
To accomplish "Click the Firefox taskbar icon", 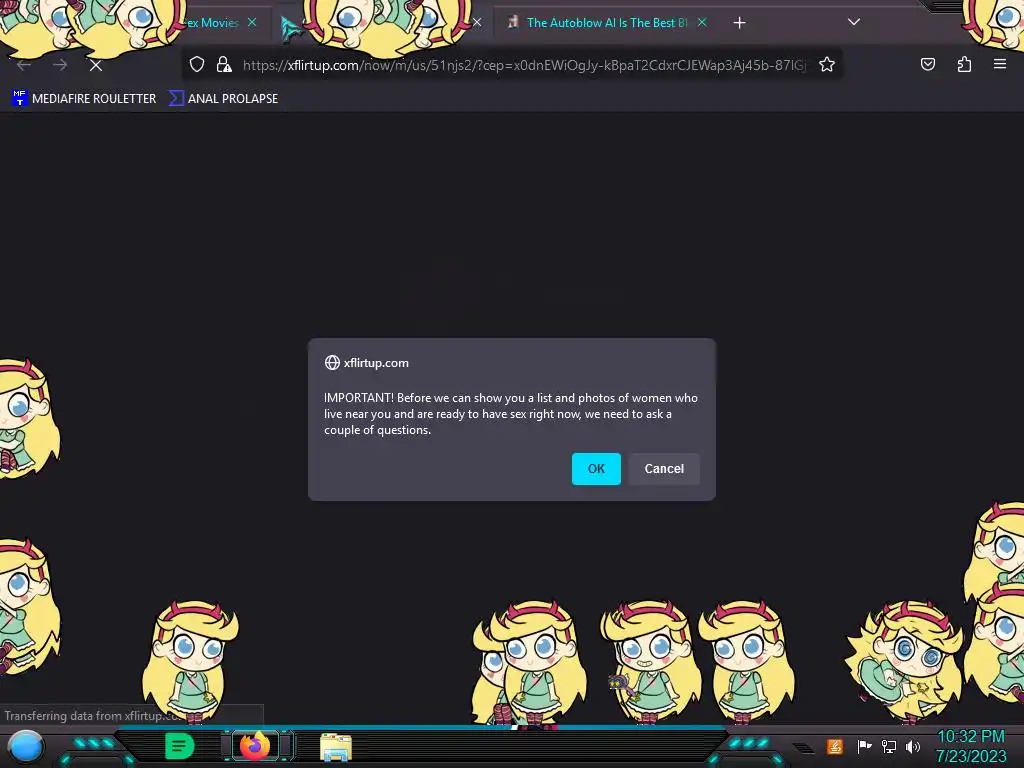I will click(x=255, y=746).
